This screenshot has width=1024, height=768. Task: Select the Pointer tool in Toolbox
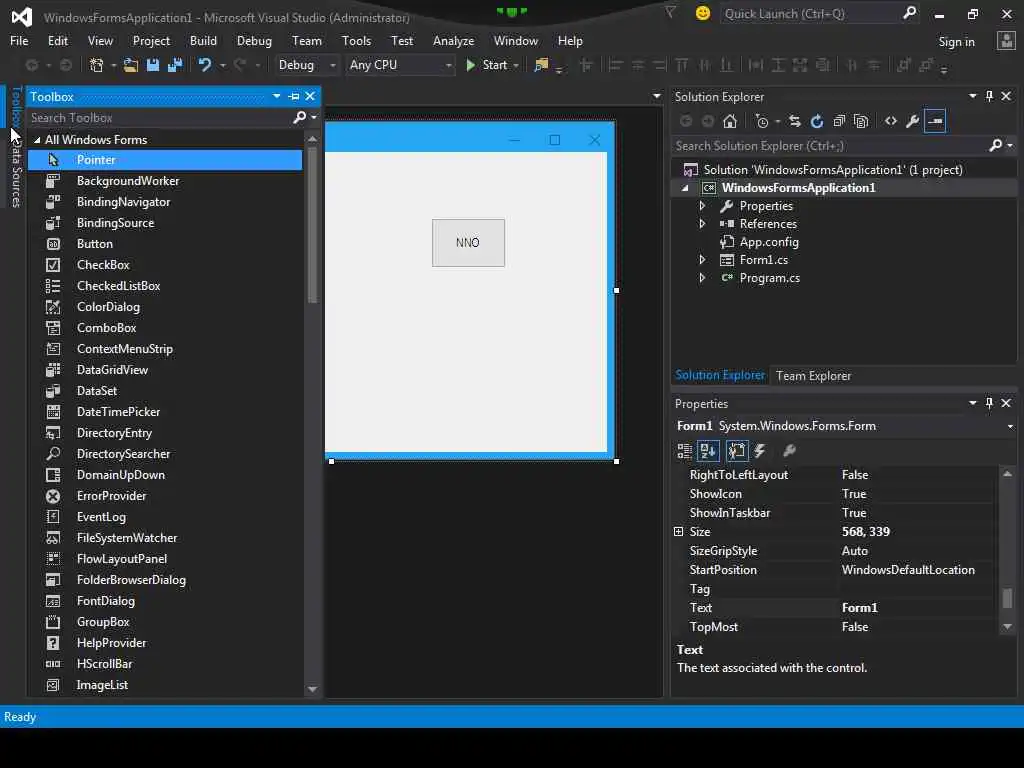point(165,160)
